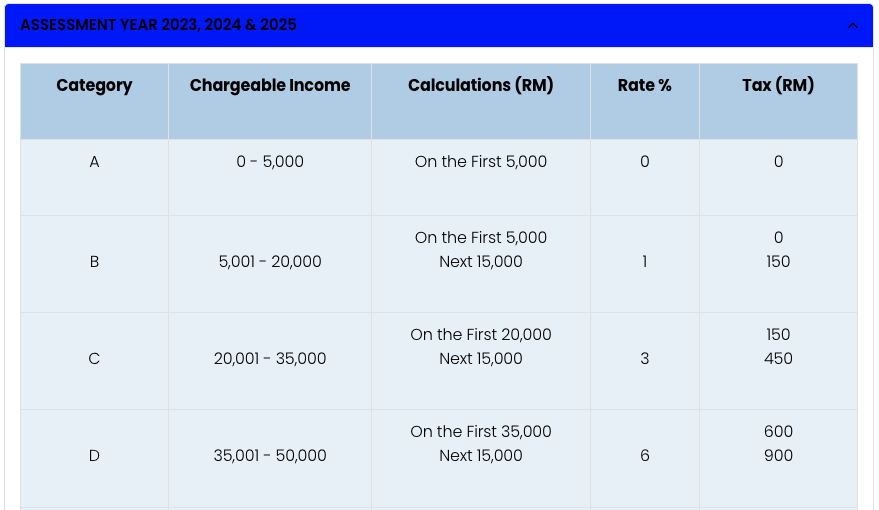879x510 pixels.
Task: Click category C cell
Action: [x=94, y=359]
